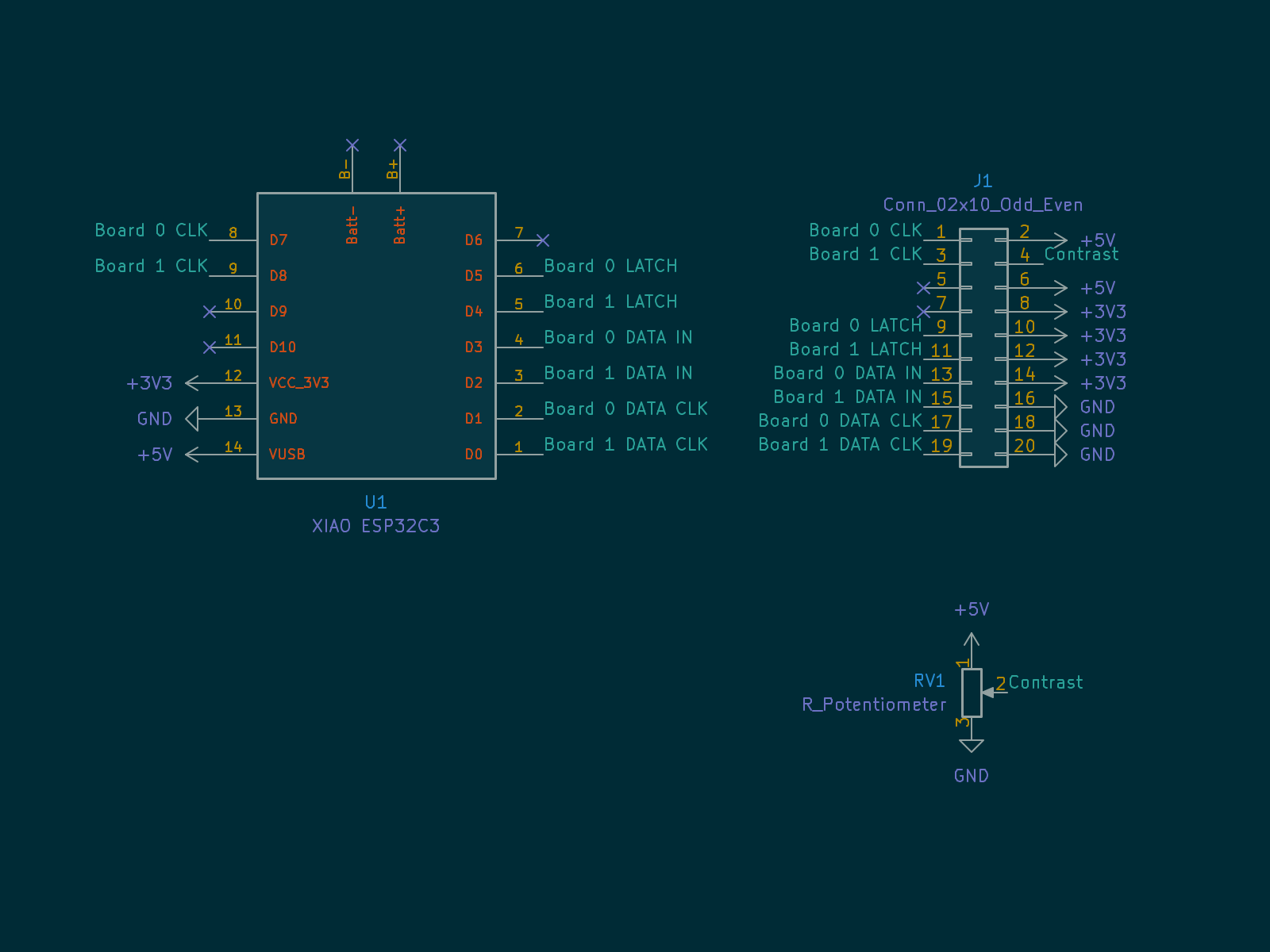Click the no-connect marker on pin D6
The width and height of the screenshot is (1270, 952).
coord(543,240)
